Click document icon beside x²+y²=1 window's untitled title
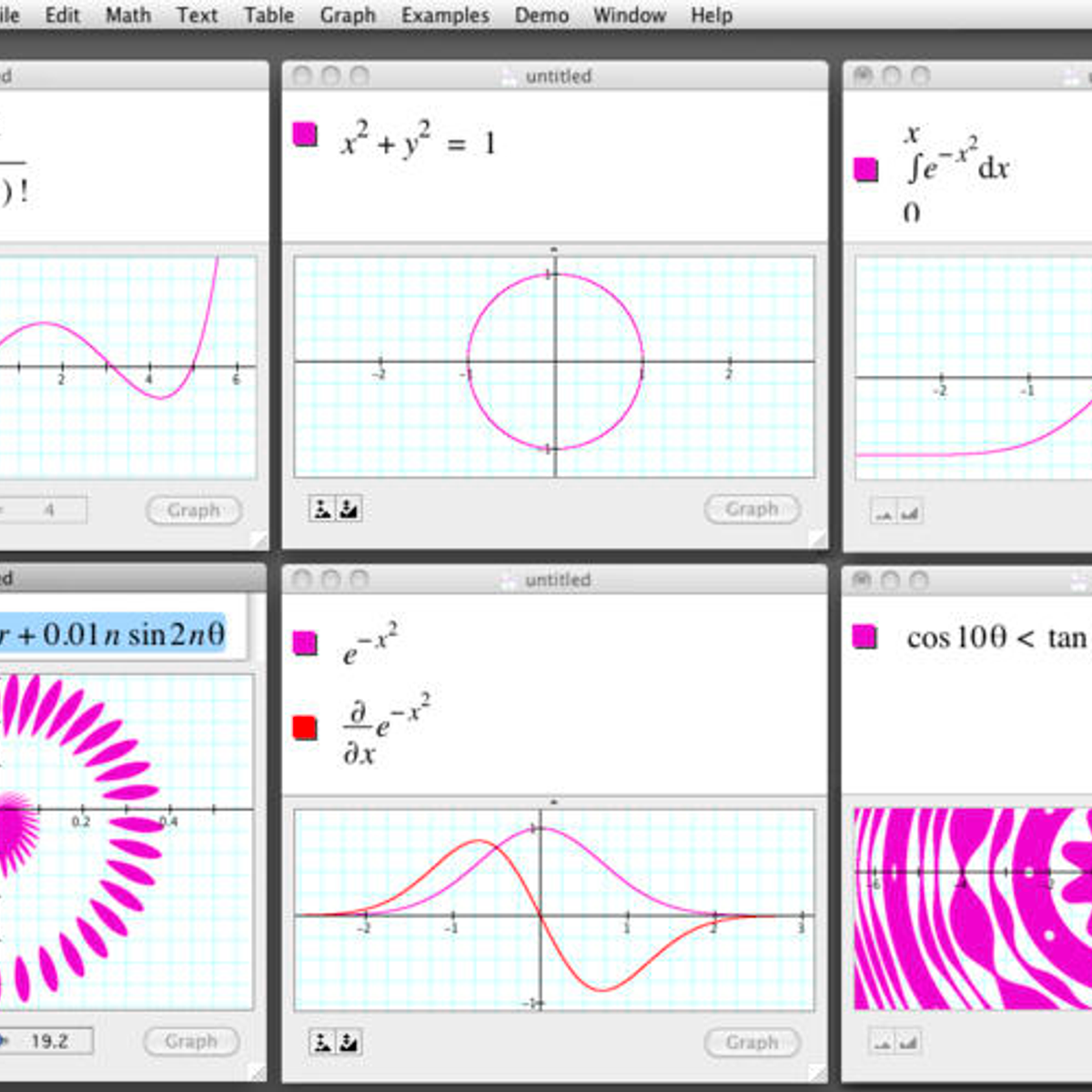The height and width of the screenshot is (1092, 1092). 509,76
